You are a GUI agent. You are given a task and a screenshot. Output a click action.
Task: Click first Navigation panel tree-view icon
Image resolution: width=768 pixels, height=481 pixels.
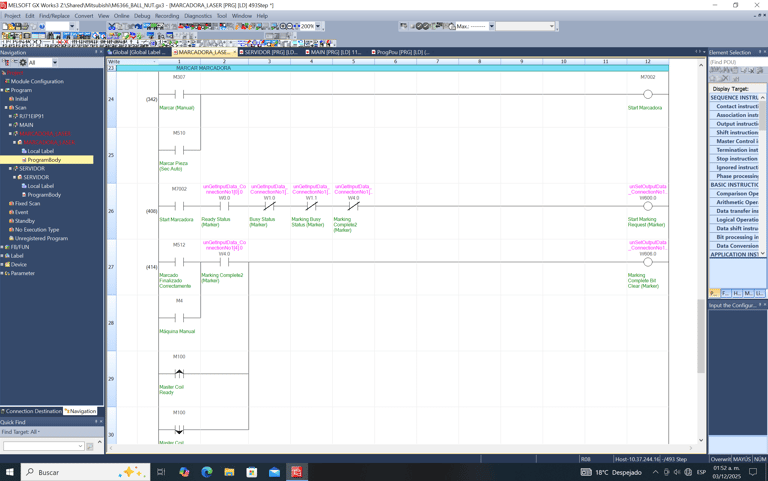7,63
